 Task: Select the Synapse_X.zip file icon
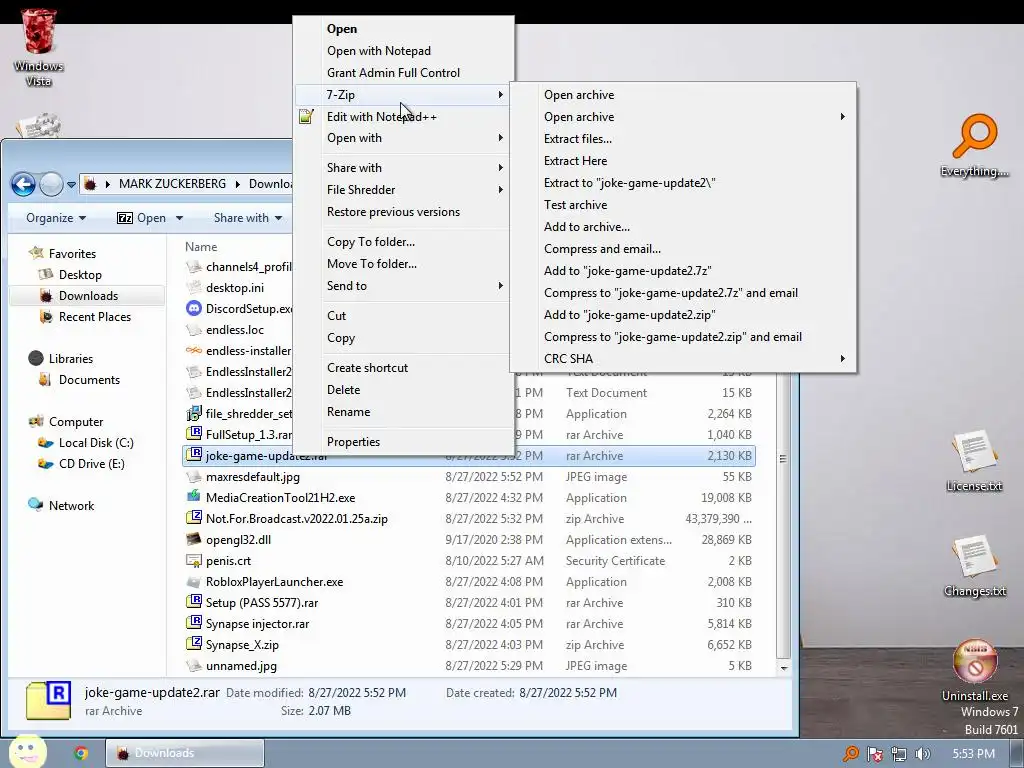tap(193, 644)
